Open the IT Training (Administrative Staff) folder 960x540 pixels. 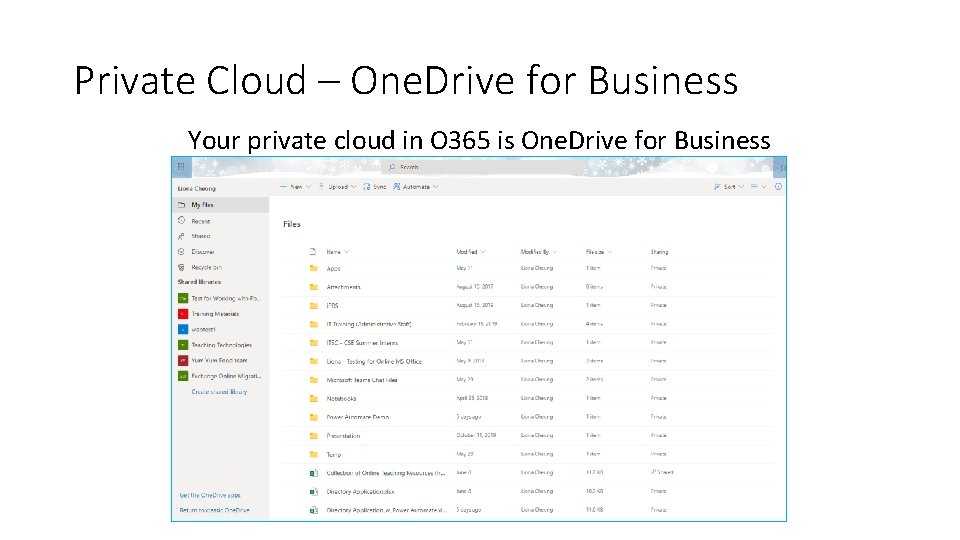coord(369,324)
